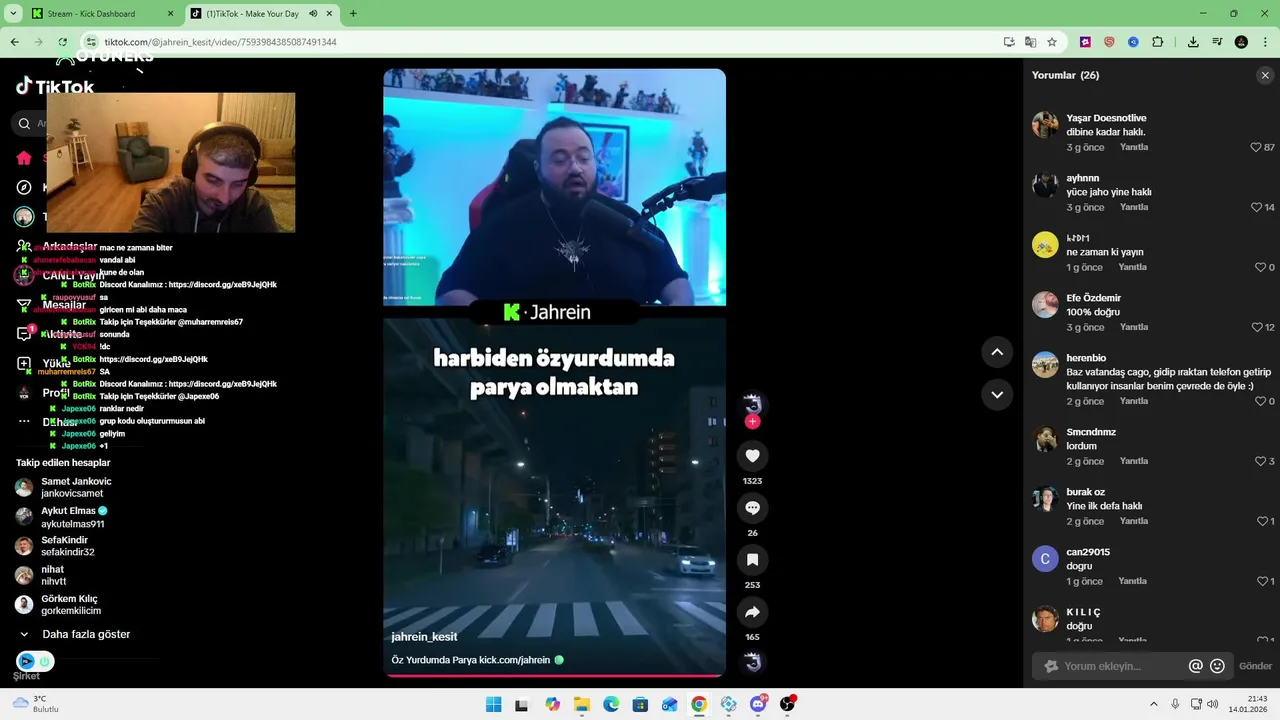Viewport: 1280px width, 720px height.
Task: Close the Yorumlar comments panel
Action: pyautogui.click(x=1265, y=75)
